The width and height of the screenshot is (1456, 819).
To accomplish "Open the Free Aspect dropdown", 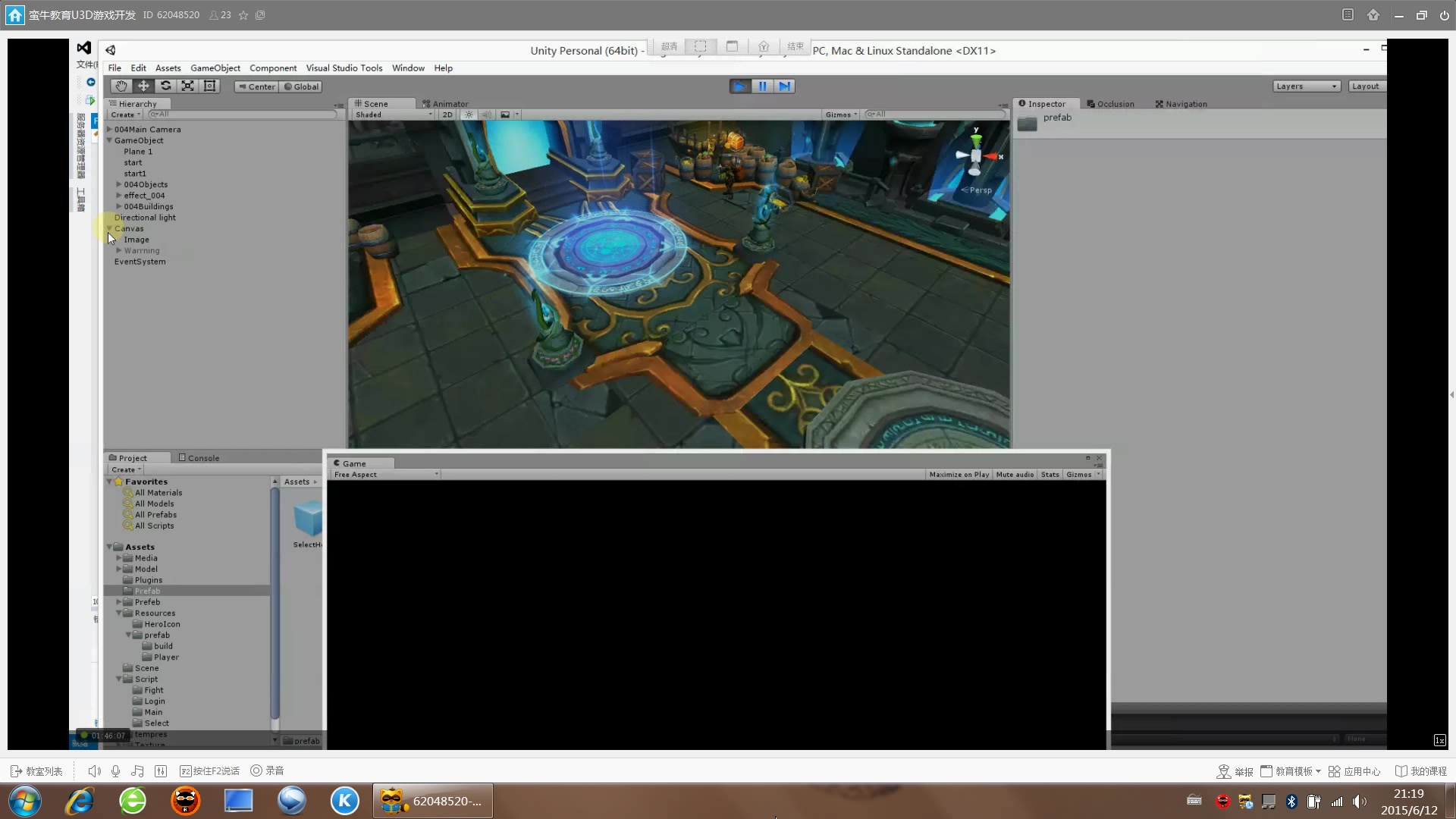I will tap(385, 475).
